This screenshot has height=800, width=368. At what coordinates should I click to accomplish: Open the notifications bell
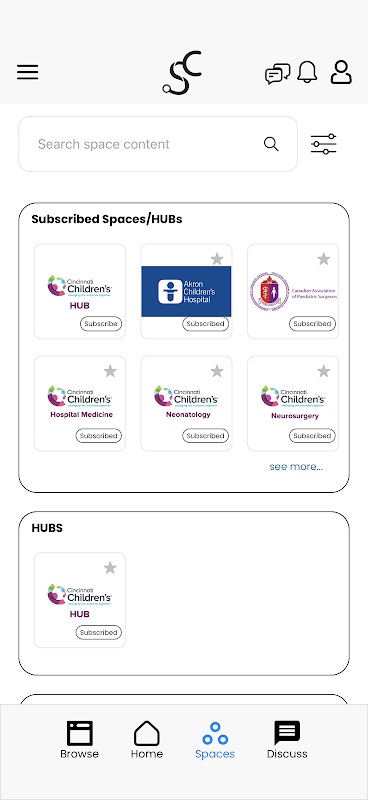(x=307, y=72)
